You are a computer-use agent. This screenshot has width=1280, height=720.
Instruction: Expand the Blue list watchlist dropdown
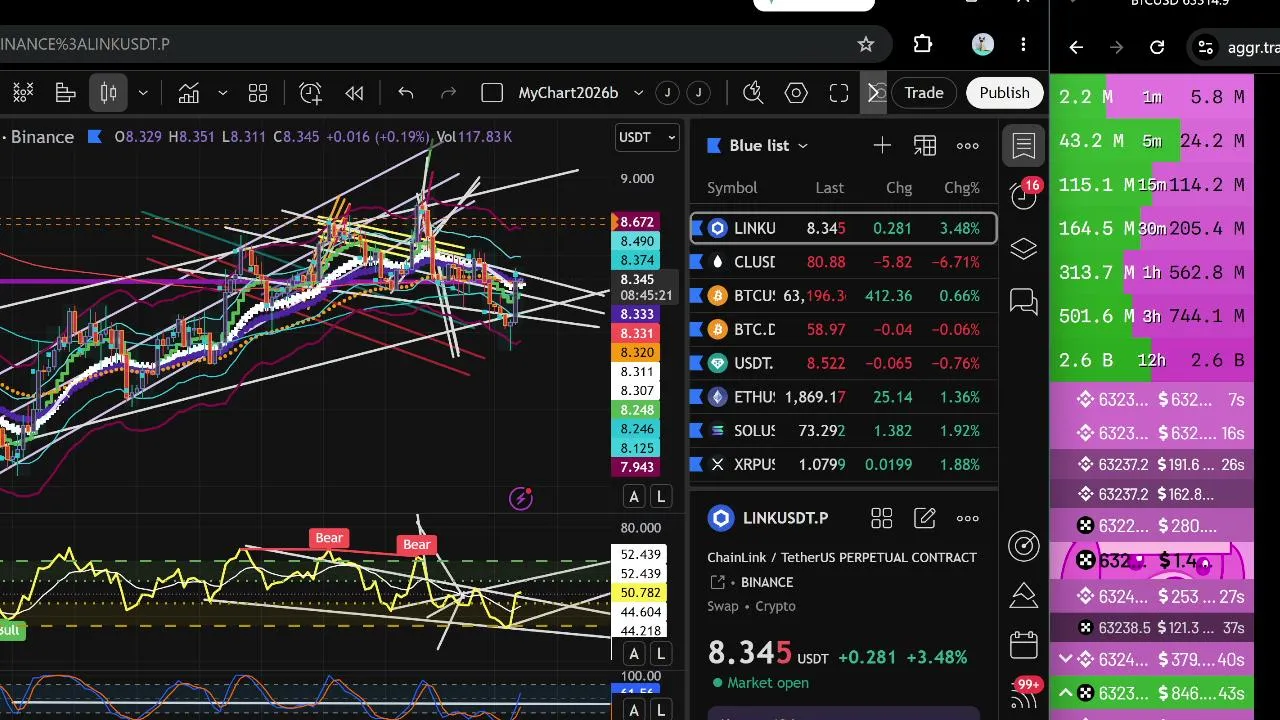pos(802,146)
